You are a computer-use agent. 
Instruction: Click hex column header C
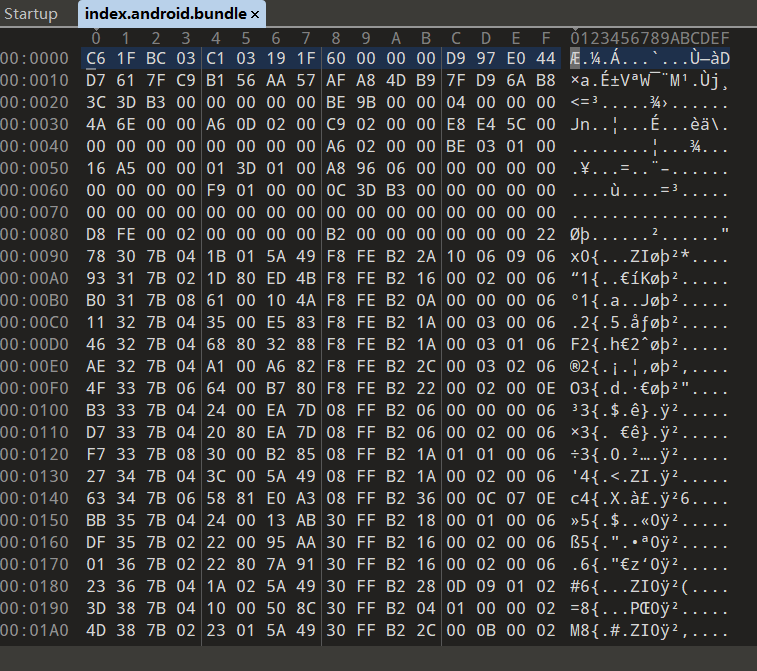coord(456,38)
